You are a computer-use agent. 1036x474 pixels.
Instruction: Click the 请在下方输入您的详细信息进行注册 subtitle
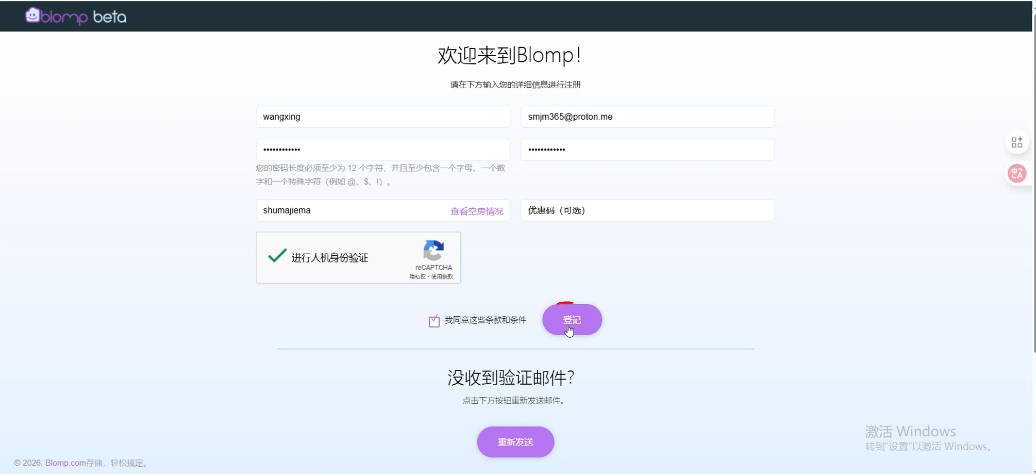tap(515, 85)
